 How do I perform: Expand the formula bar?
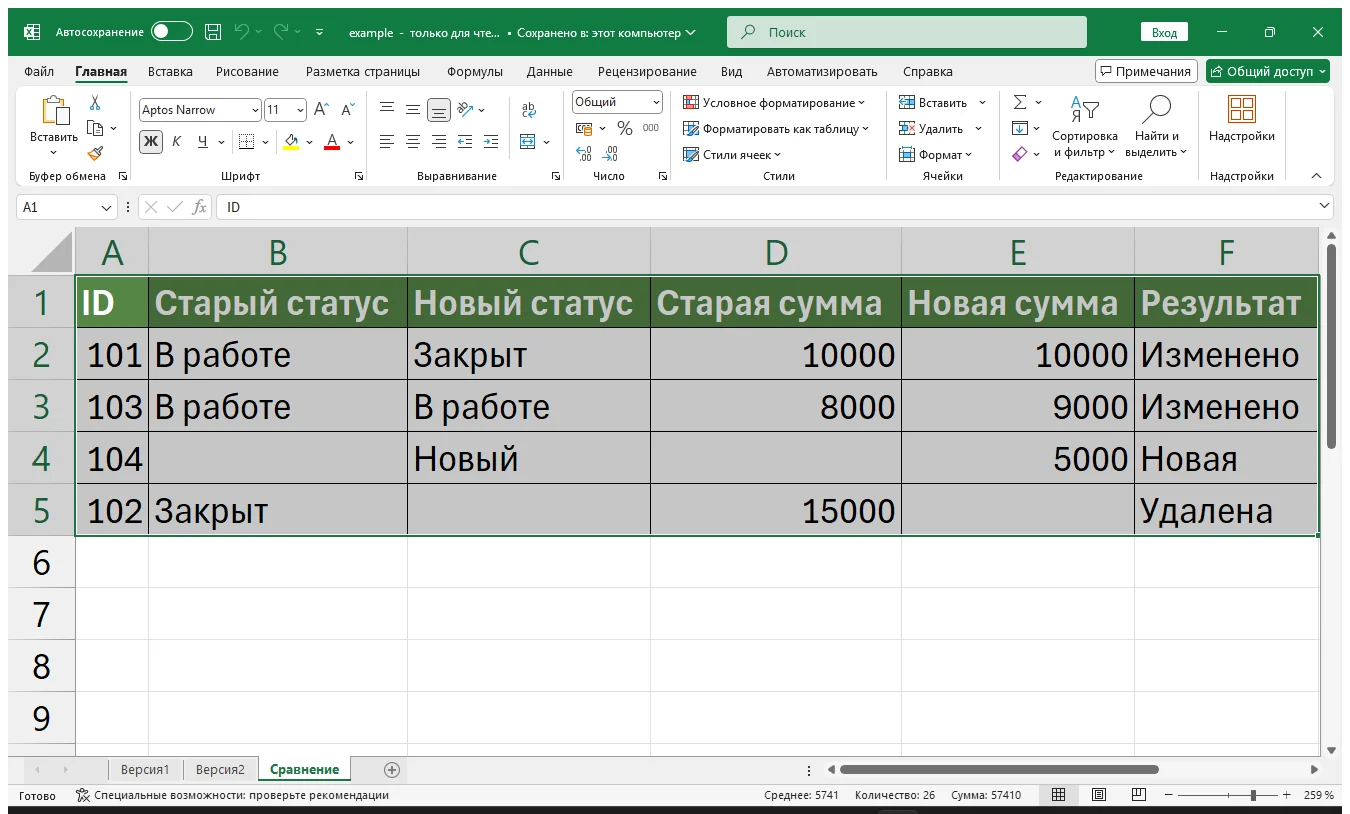[1324, 207]
